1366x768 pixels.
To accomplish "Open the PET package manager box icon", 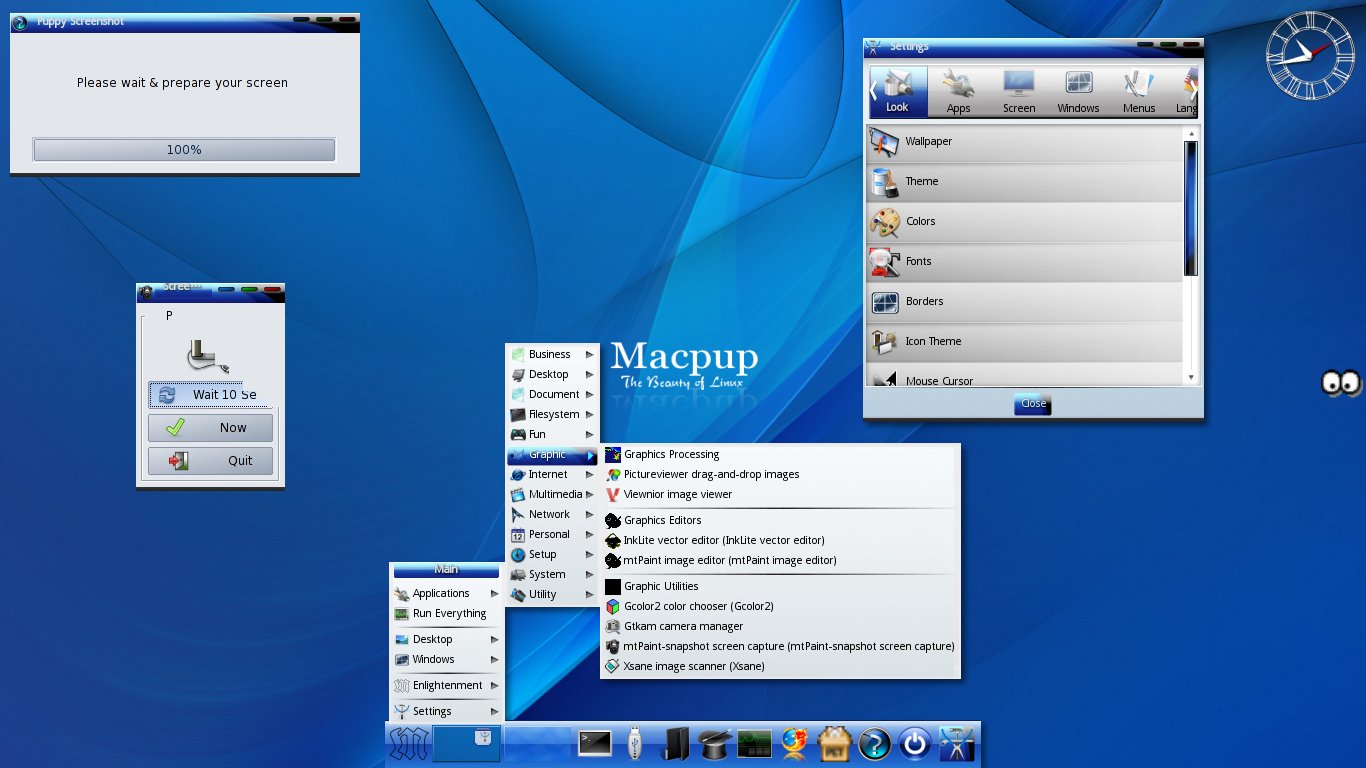I will pyautogui.click(x=835, y=744).
